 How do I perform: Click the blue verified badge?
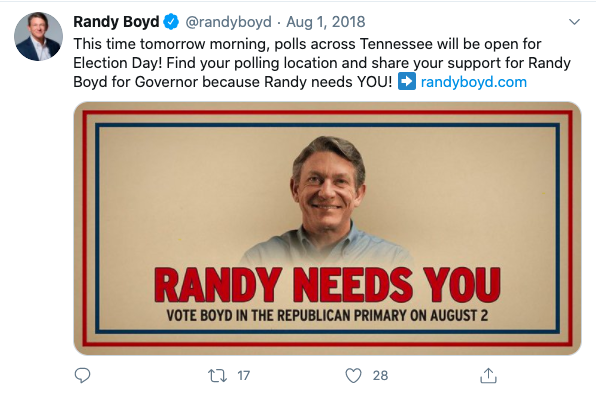pos(171,22)
